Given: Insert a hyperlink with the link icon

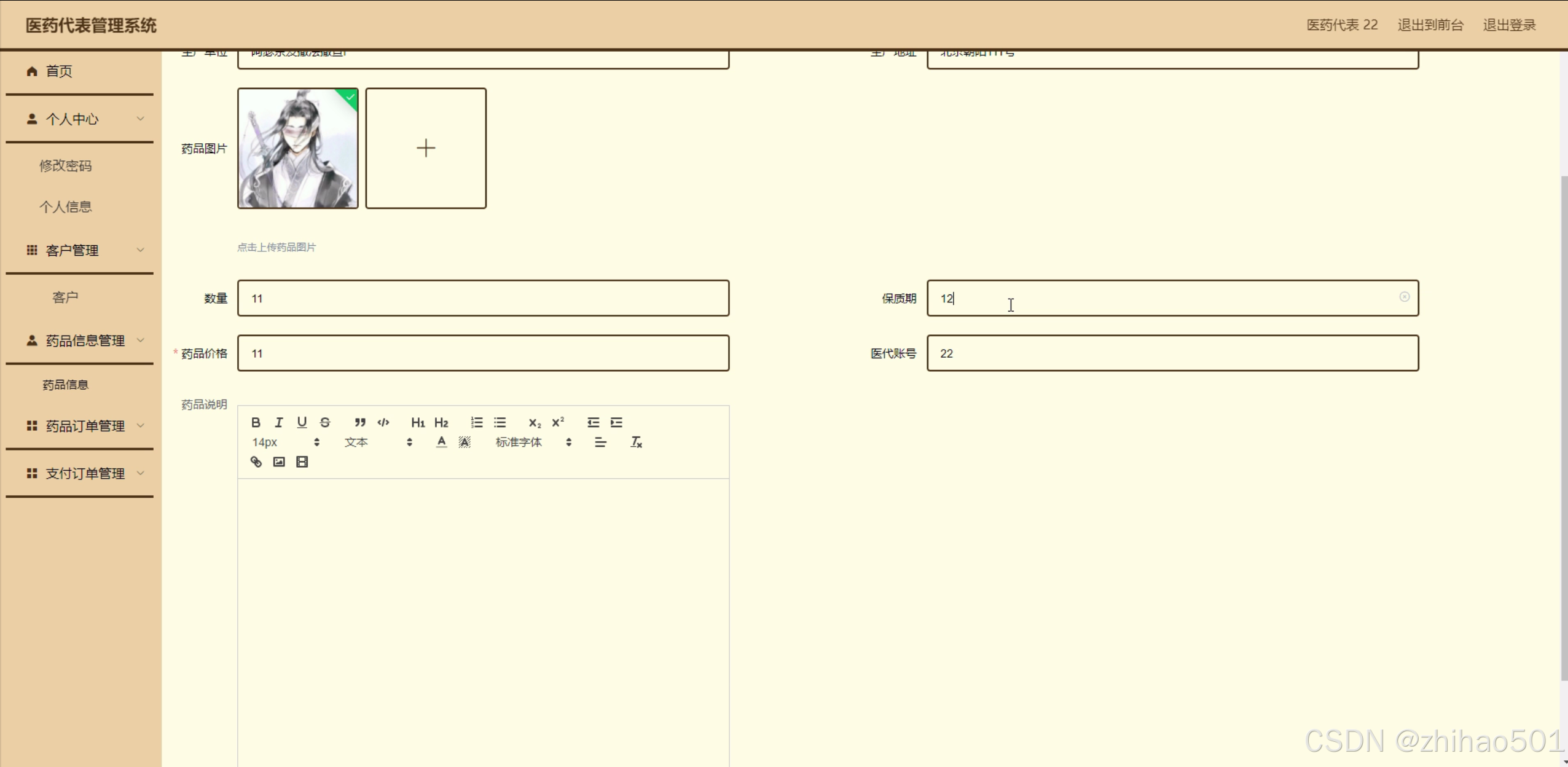Looking at the screenshot, I should tap(256, 462).
